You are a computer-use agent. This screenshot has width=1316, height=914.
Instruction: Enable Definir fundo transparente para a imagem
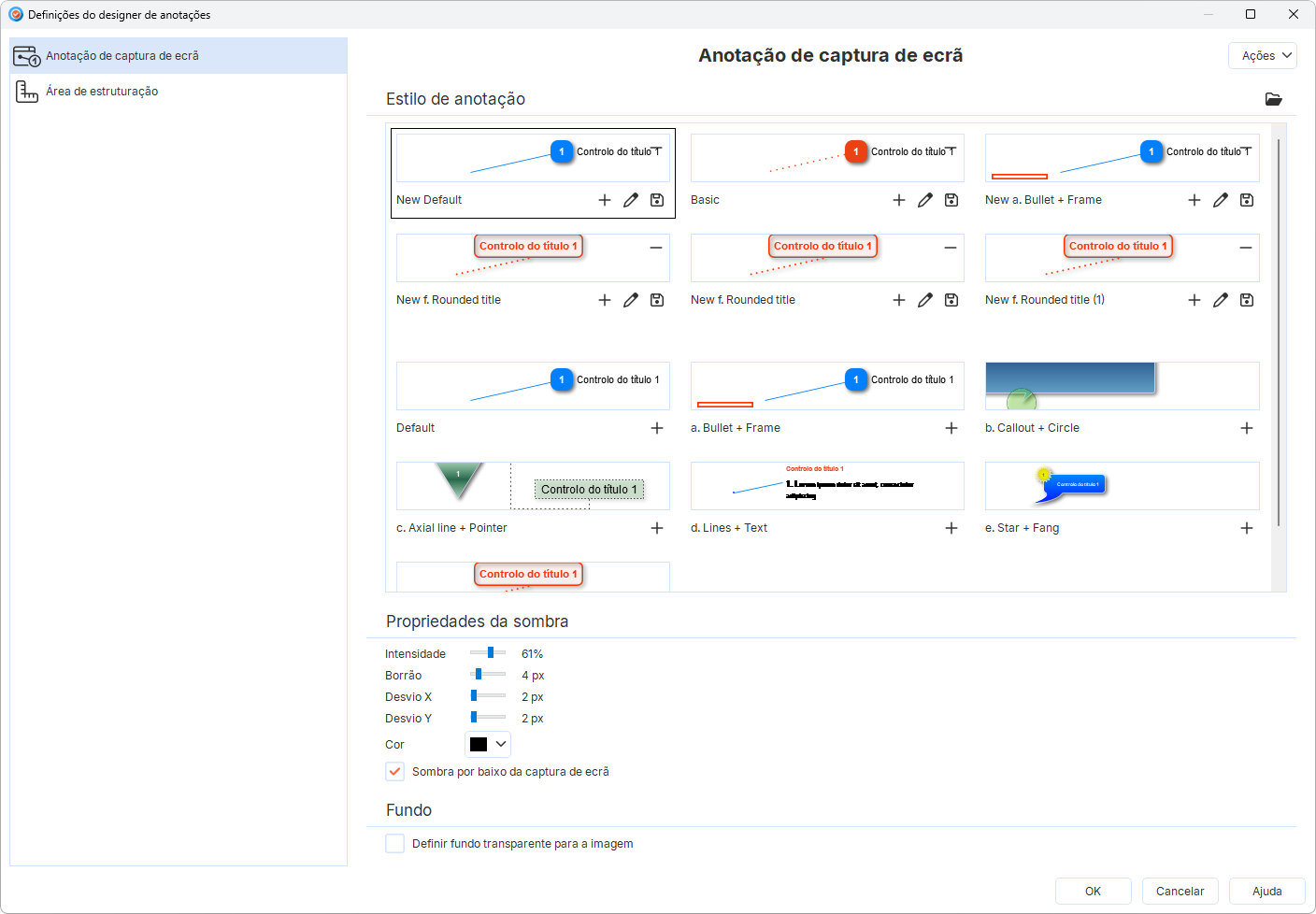point(395,844)
